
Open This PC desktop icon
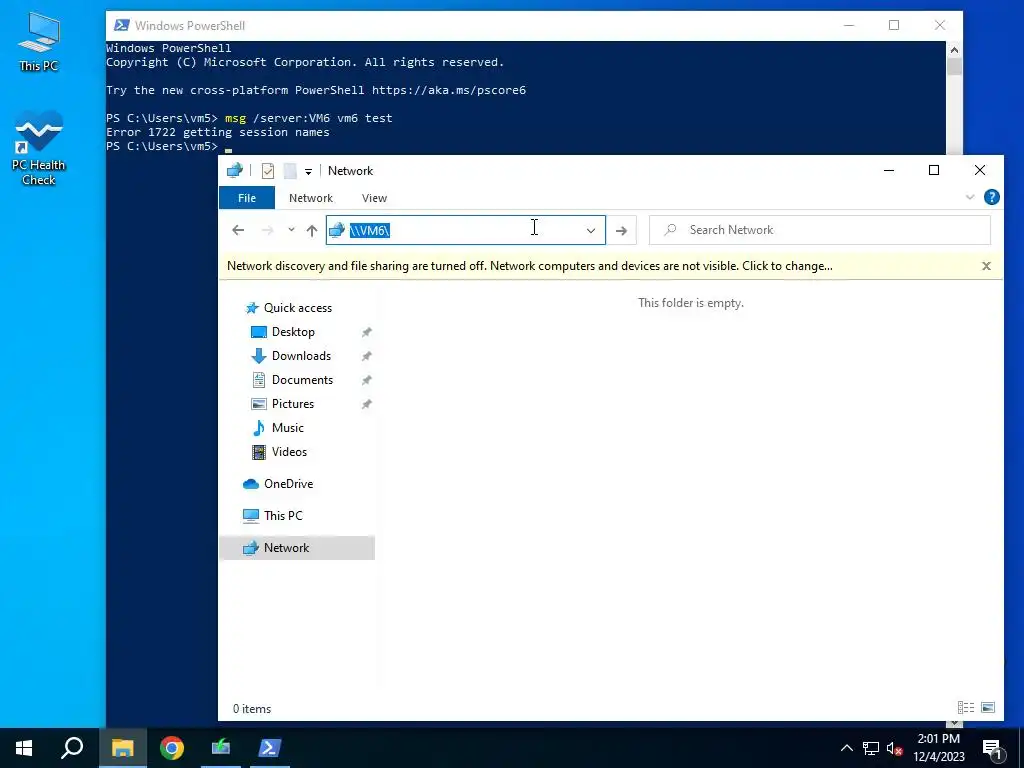click(39, 42)
